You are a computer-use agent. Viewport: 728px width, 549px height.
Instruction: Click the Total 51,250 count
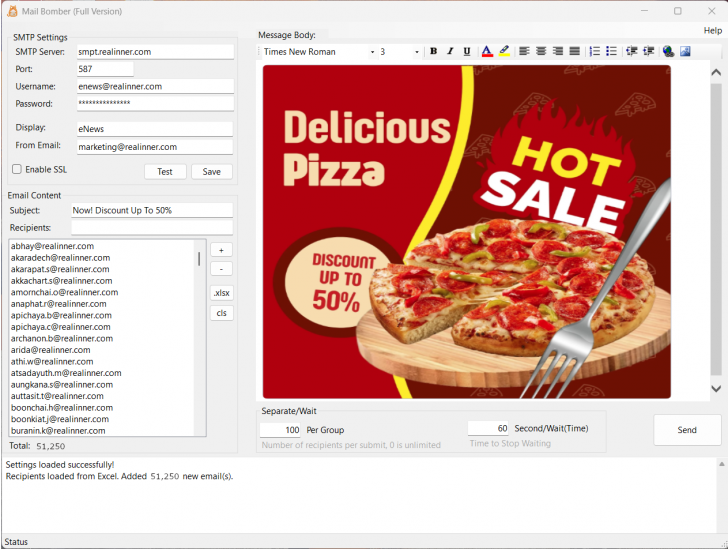pyautogui.click(x=51, y=446)
